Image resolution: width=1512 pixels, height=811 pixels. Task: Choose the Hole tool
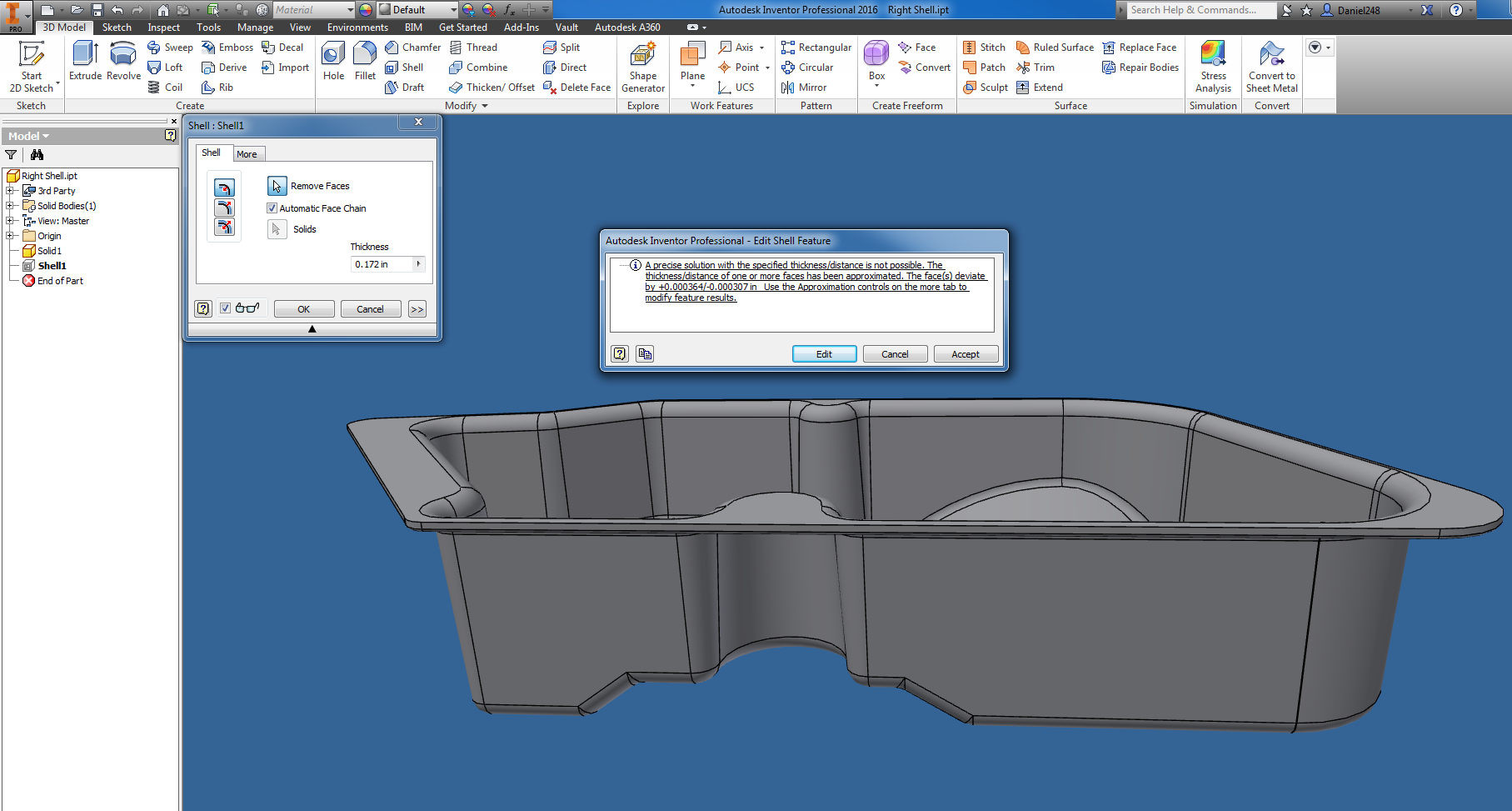[333, 61]
